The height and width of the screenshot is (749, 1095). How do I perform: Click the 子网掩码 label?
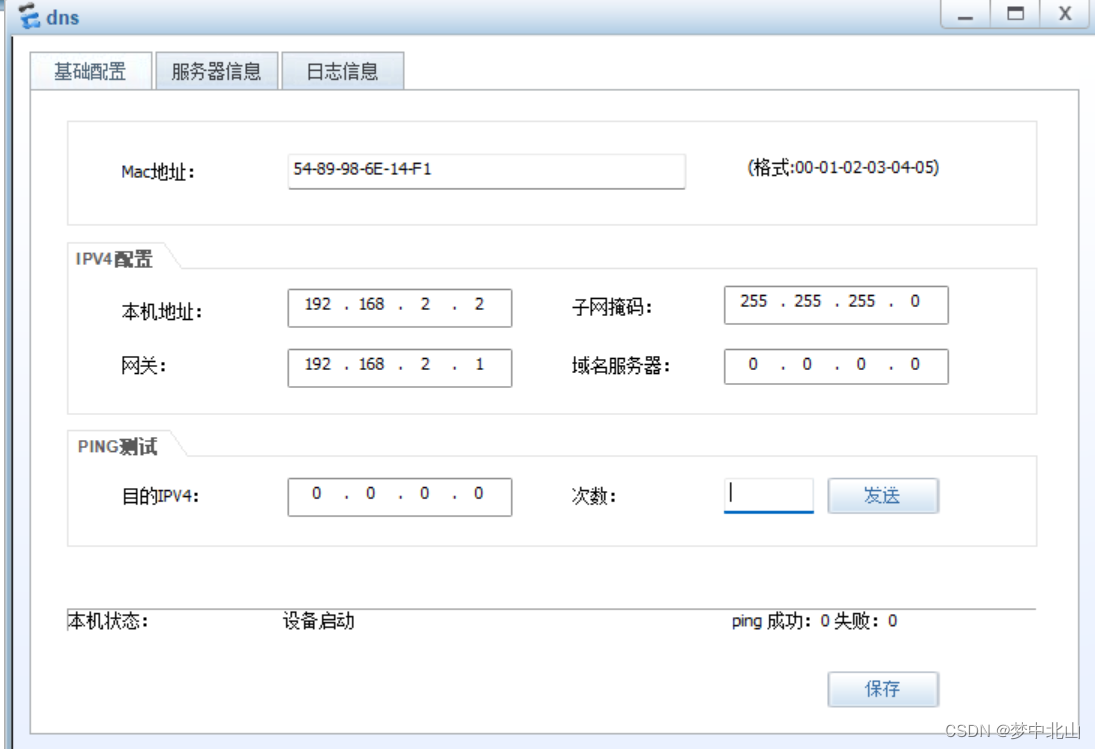[612, 306]
